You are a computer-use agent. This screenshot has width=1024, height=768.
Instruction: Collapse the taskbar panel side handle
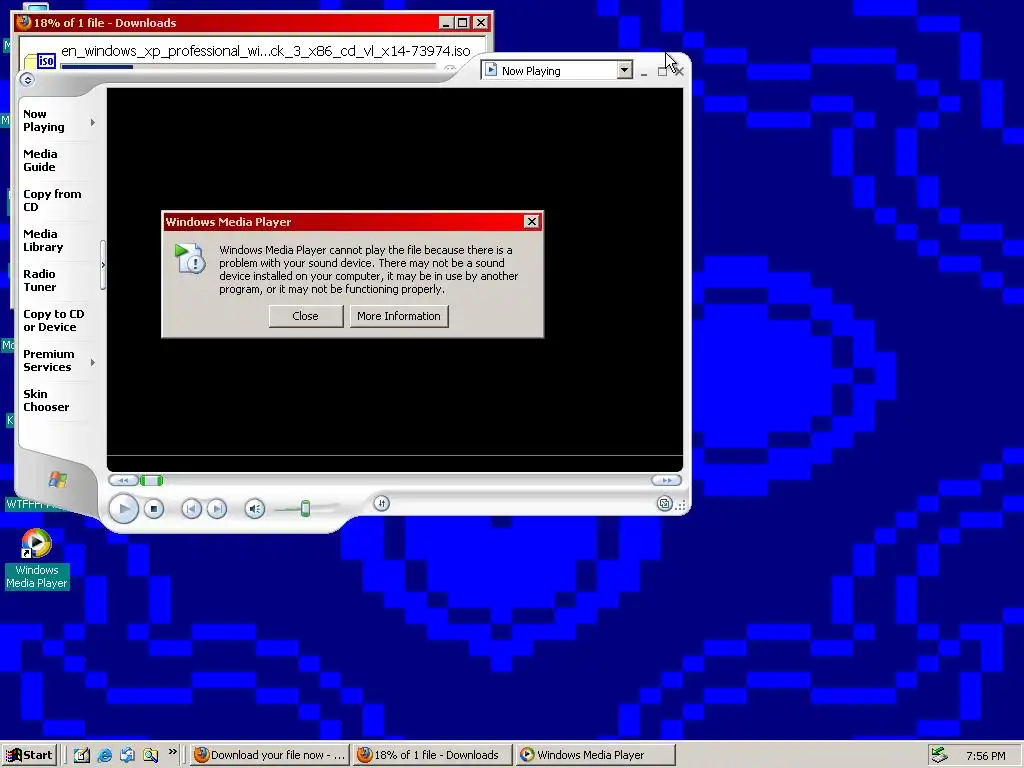coord(103,265)
